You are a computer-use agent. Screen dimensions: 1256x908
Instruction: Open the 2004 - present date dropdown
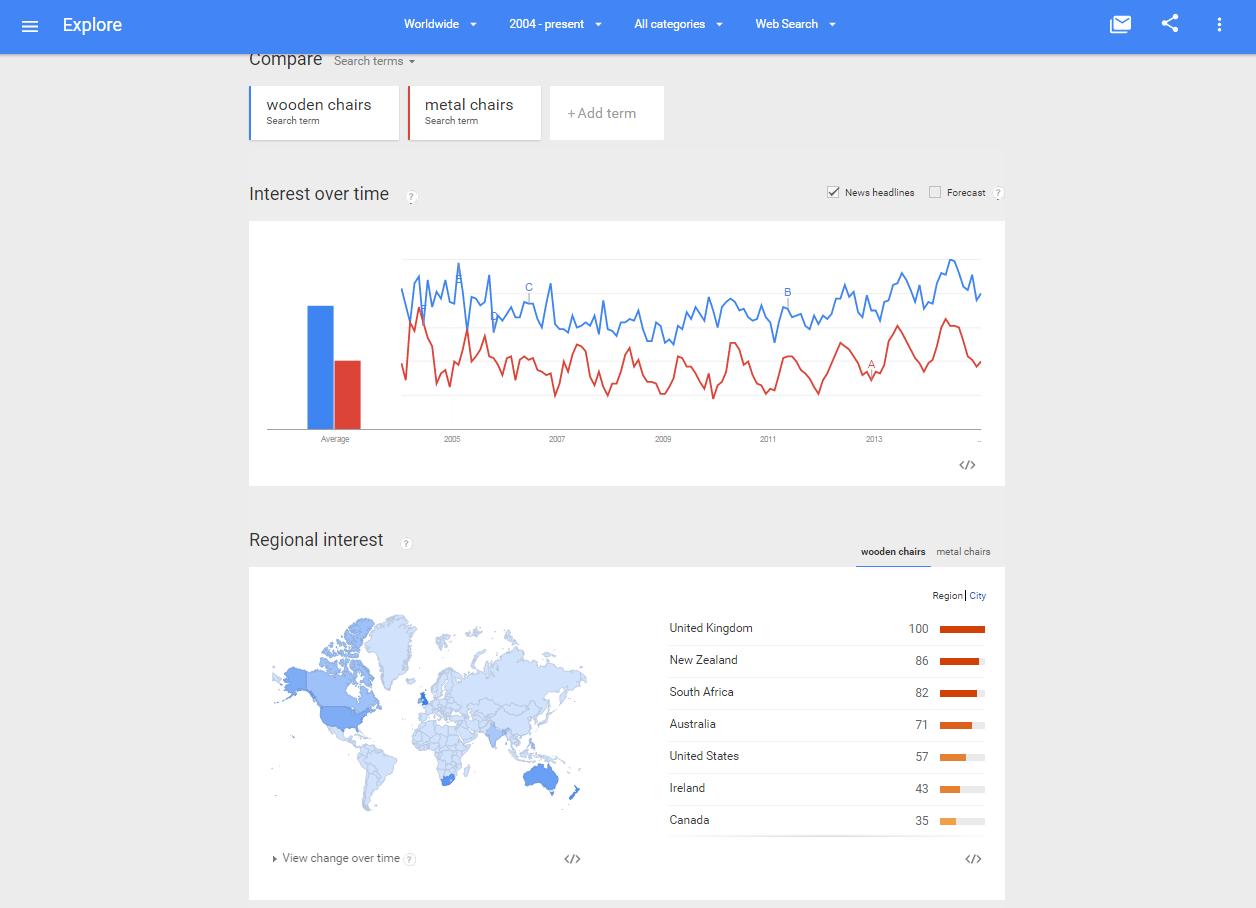[x=555, y=24]
